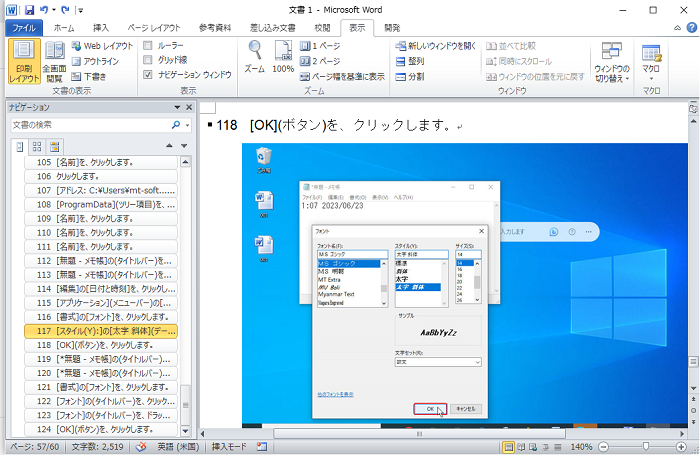Open the navigation pane options dropdown arrow
Screen dimensions: 700x455
tap(177, 107)
